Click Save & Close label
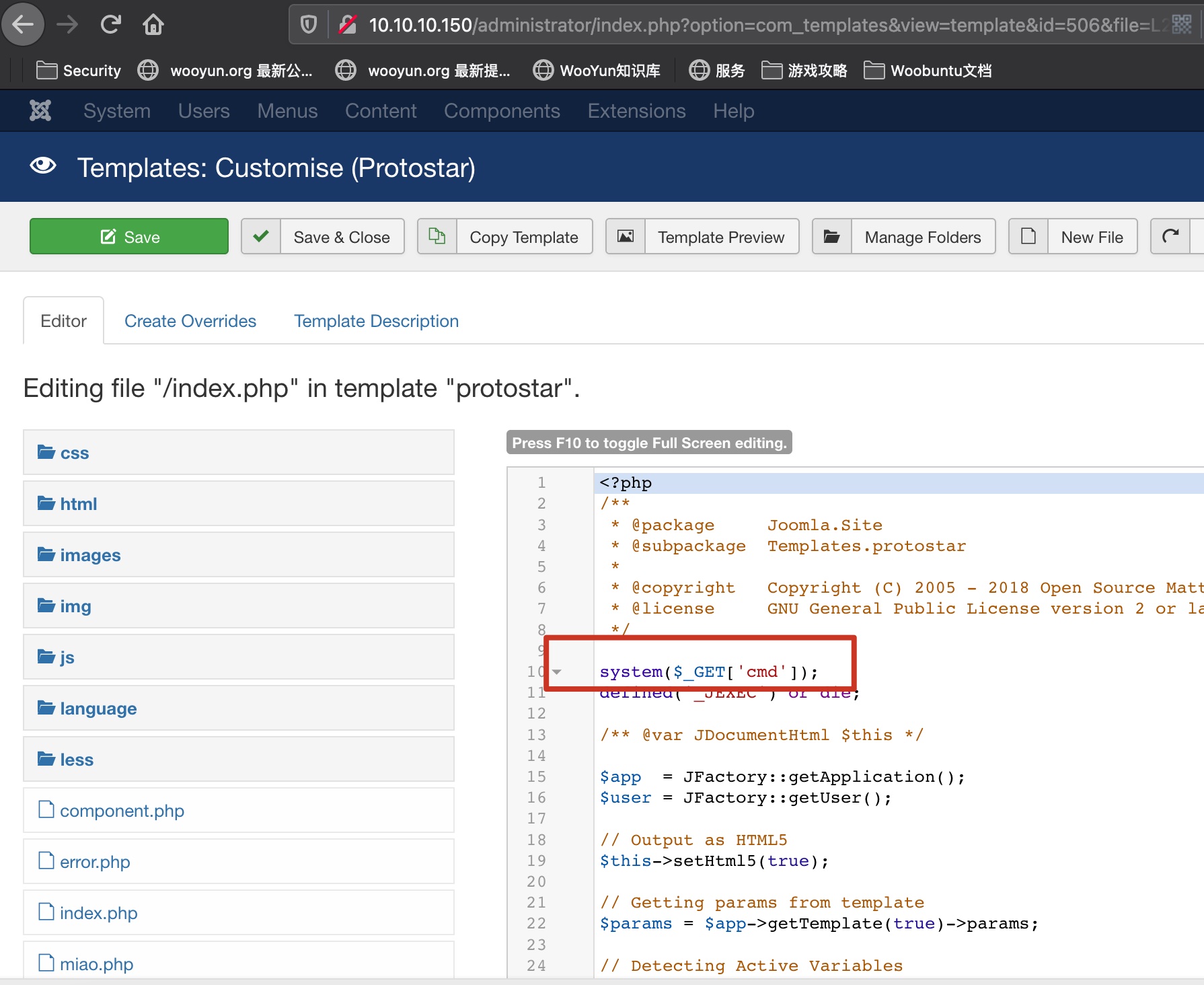The image size is (1204, 985). point(342,237)
